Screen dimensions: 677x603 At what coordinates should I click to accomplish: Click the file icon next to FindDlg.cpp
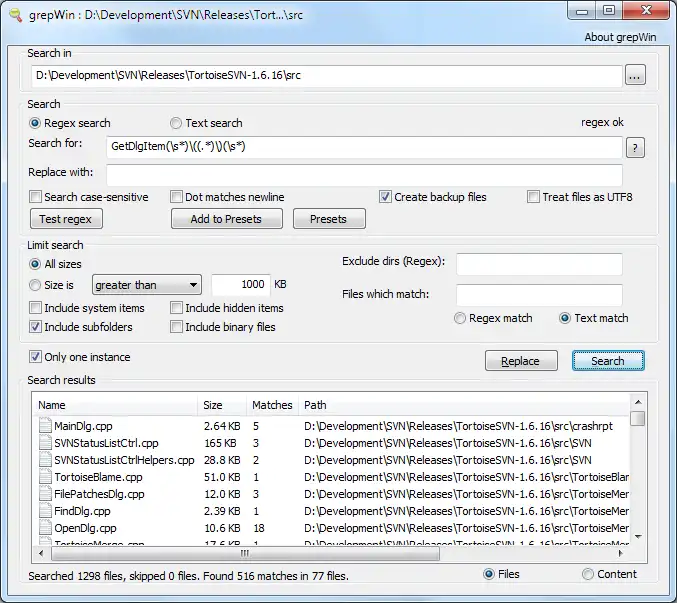pyautogui.click(x=45, y=511)
